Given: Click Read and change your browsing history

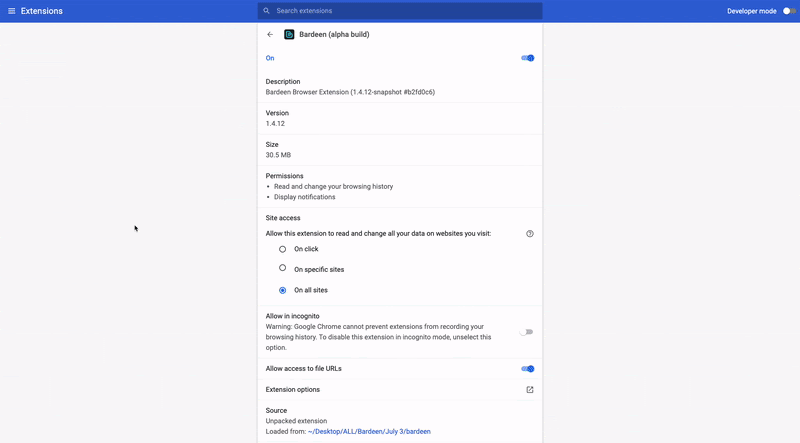Looking at the screenshot, I should (333, 186).
